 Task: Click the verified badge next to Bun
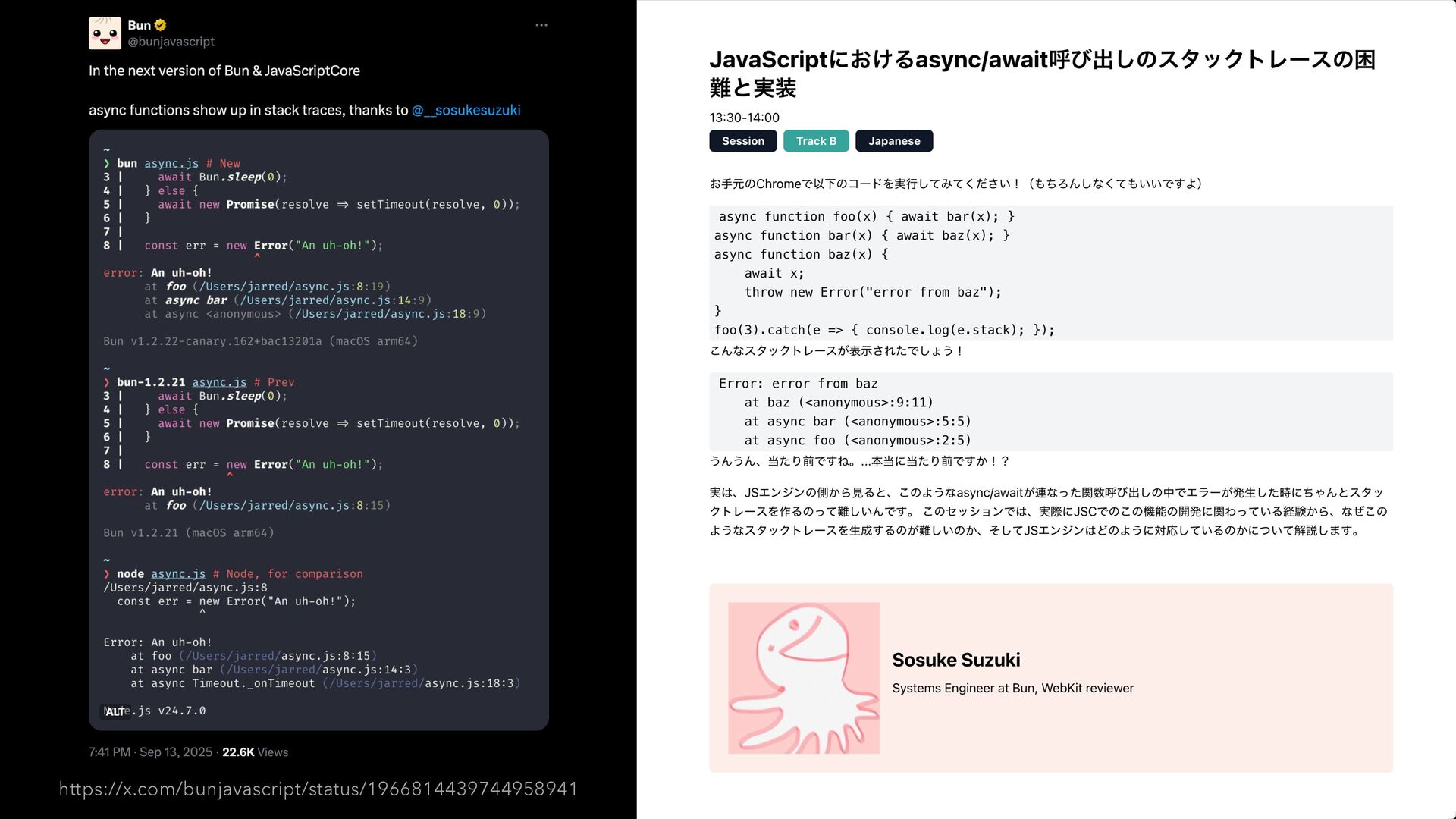tap(160, 25)
